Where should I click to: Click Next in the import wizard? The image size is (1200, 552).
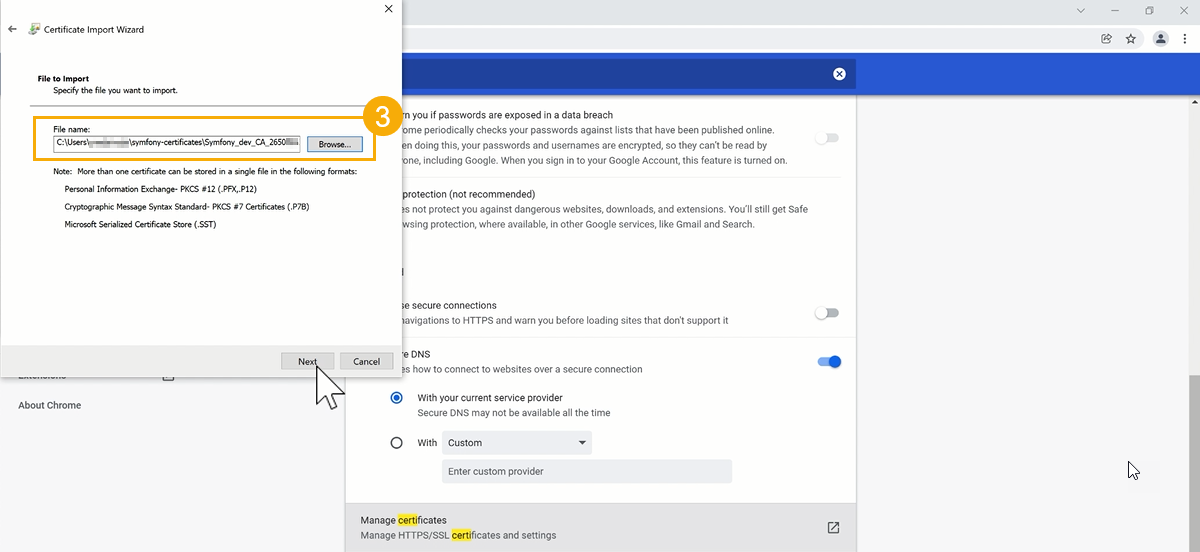click(307, 361)
